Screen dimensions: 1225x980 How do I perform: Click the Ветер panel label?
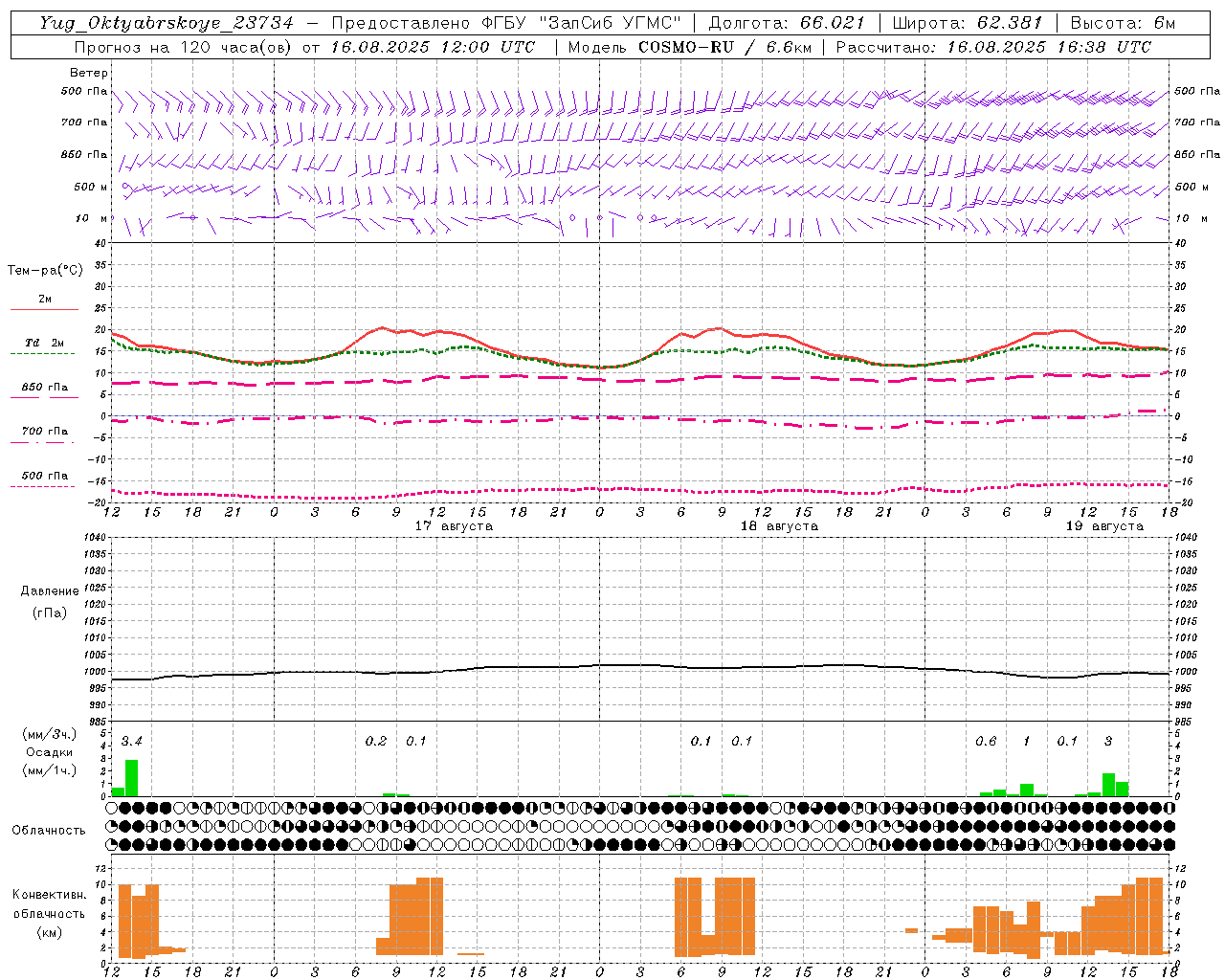(x=89, y=73)
